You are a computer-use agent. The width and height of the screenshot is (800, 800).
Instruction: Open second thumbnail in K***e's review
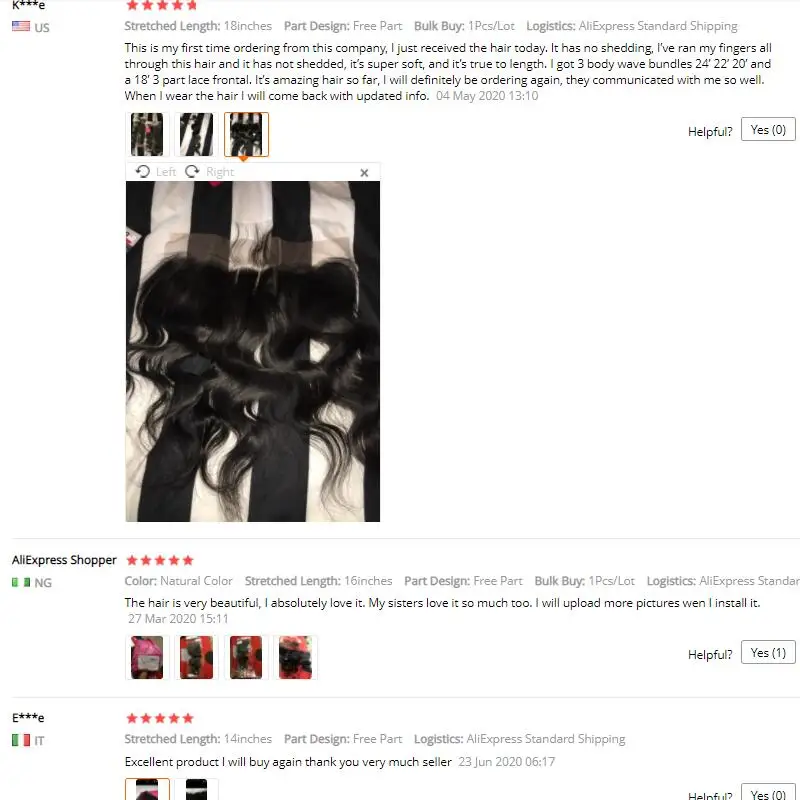click(x=196, y=135)
